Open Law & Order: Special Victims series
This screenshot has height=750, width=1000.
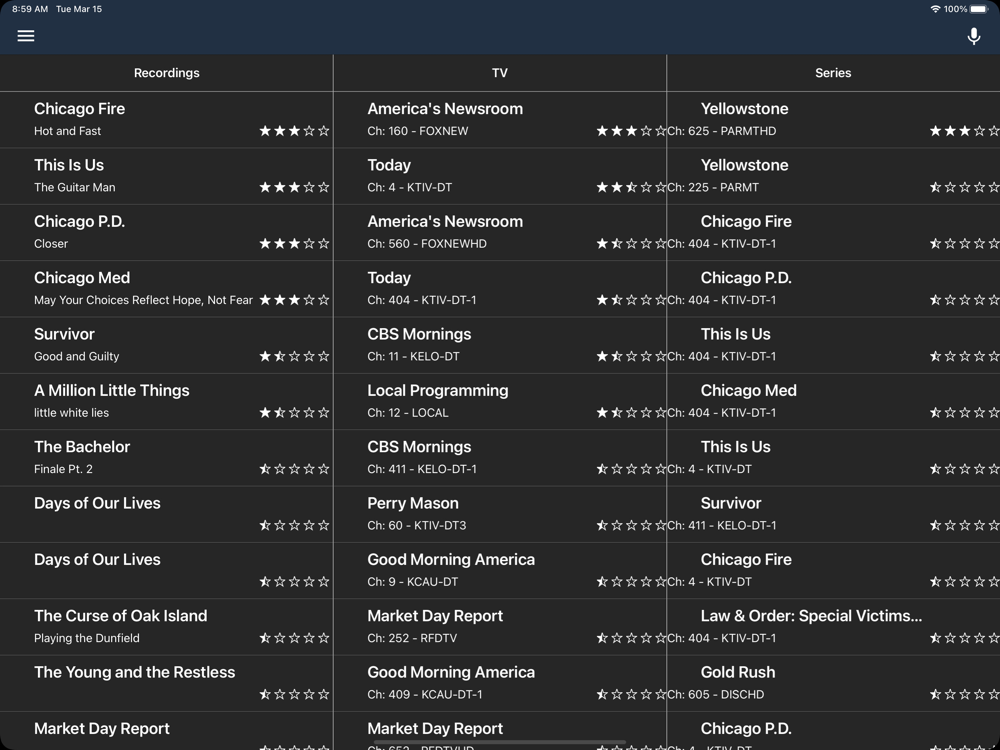(x=834, y=626)
